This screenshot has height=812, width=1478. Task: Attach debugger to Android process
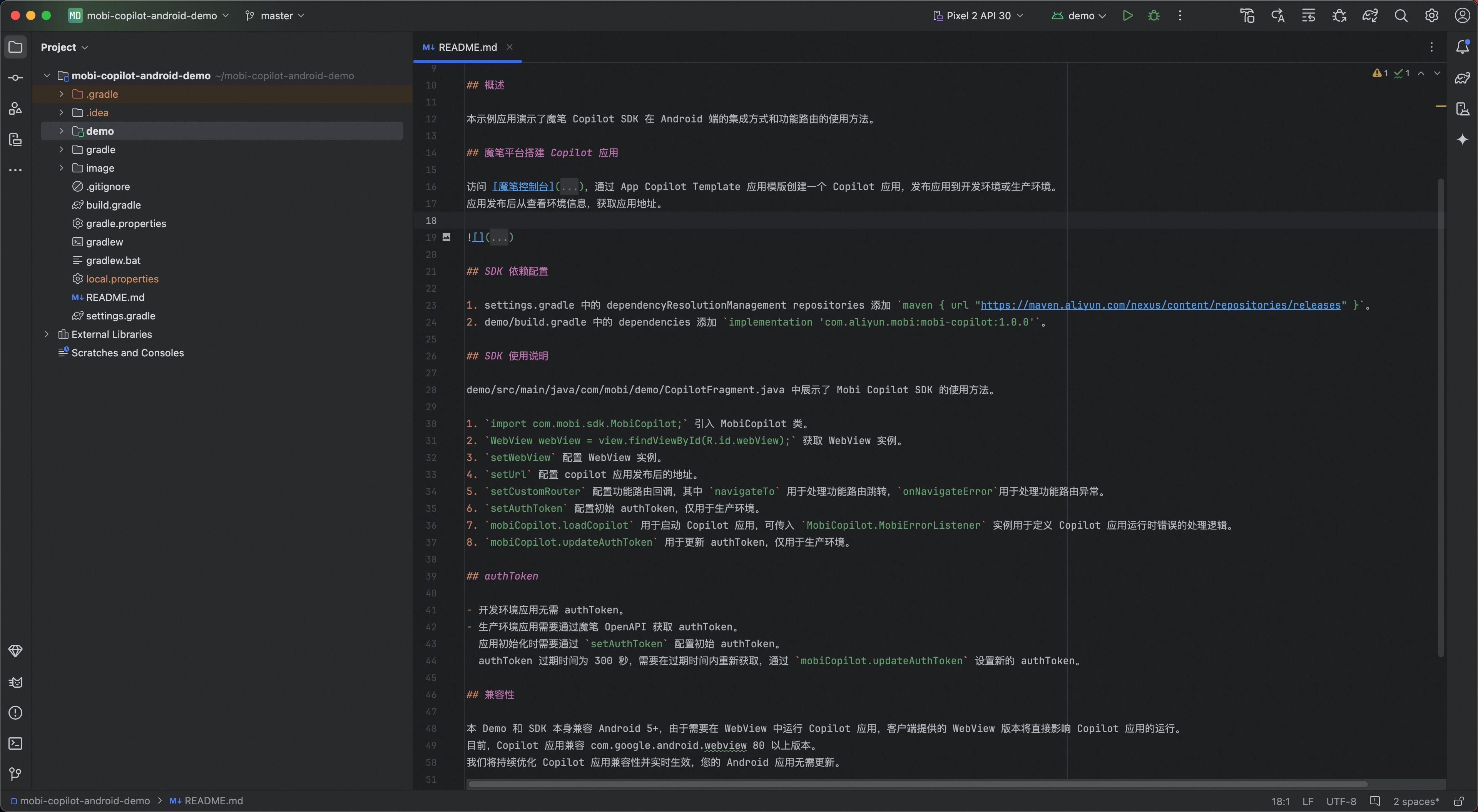(x=1340, y=15)
